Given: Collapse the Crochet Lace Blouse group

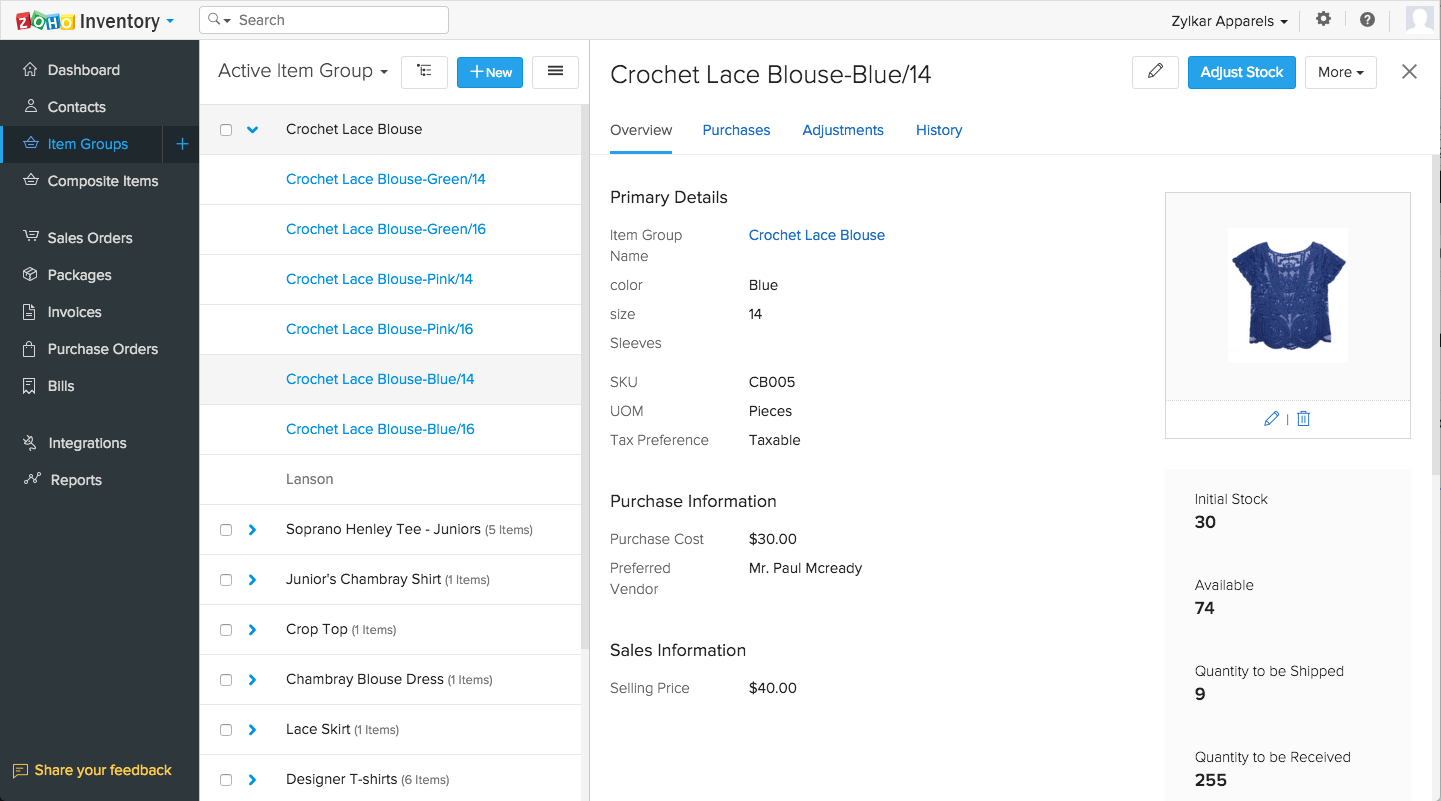Looking at the screenshot, I should click(252, 129).
